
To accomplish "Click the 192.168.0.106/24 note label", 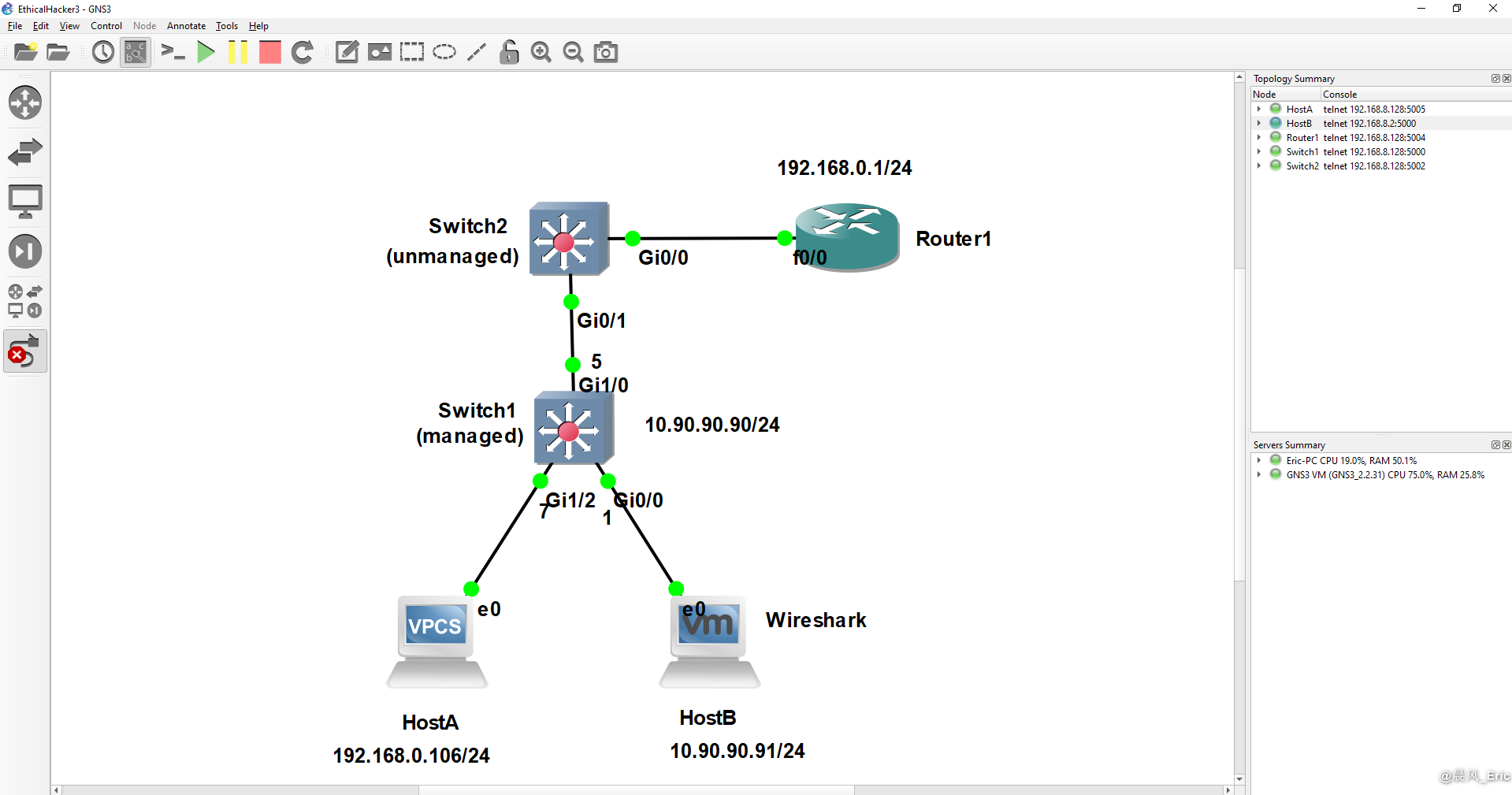I will [411, 756].
